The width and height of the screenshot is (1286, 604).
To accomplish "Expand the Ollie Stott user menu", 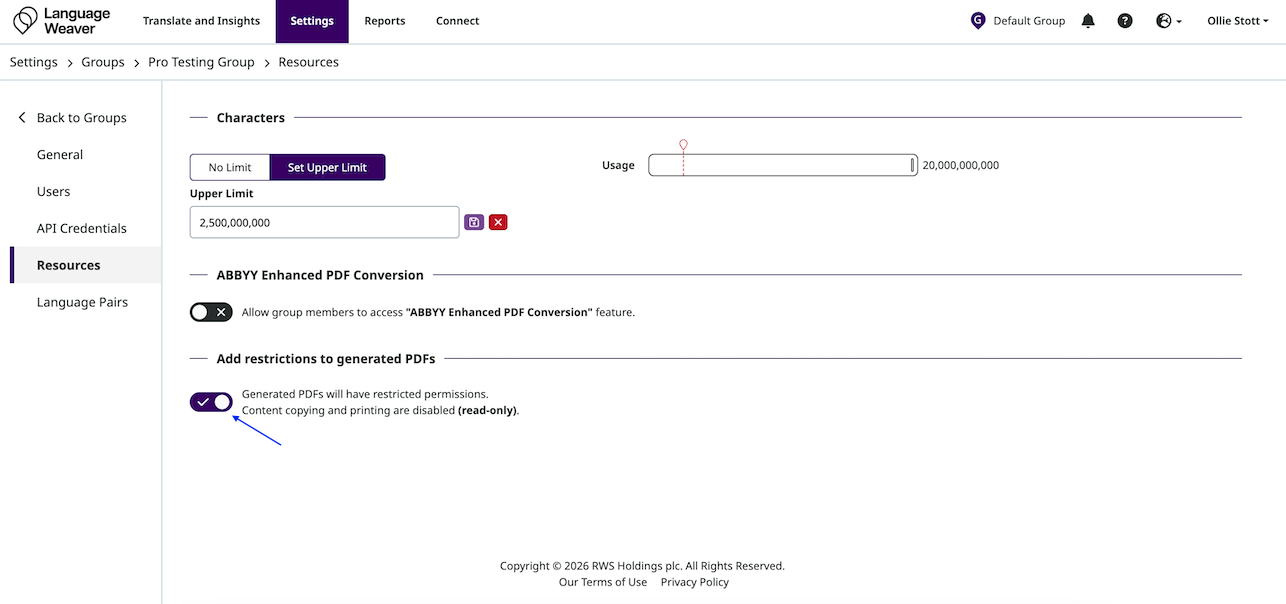I will (1237, 21).
